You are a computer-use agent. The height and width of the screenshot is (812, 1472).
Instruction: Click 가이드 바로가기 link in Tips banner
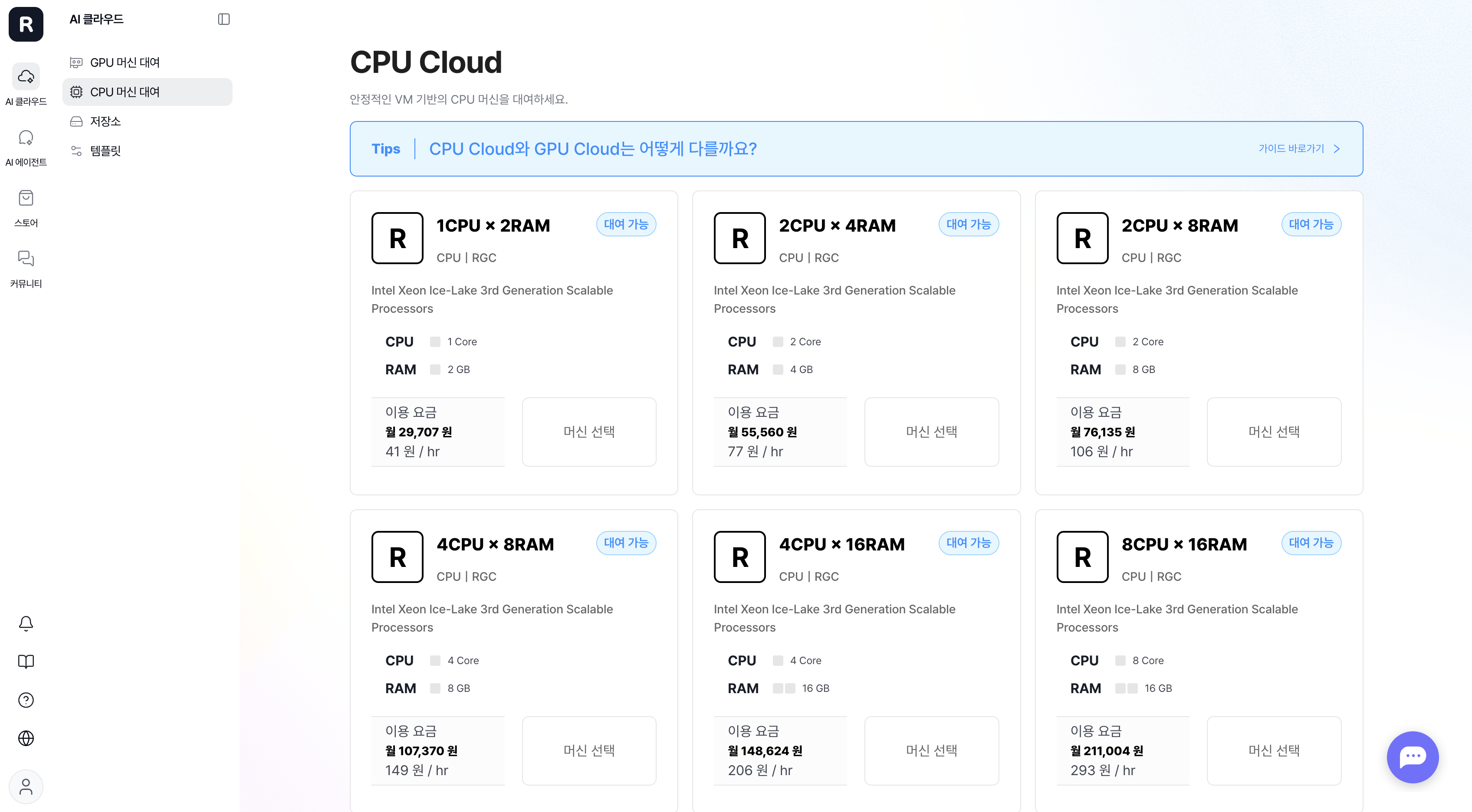tap(1291, 148)
